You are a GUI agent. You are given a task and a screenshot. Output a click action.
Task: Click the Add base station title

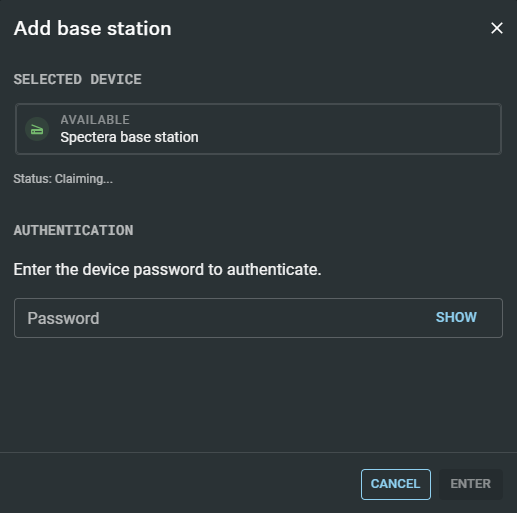93,28
